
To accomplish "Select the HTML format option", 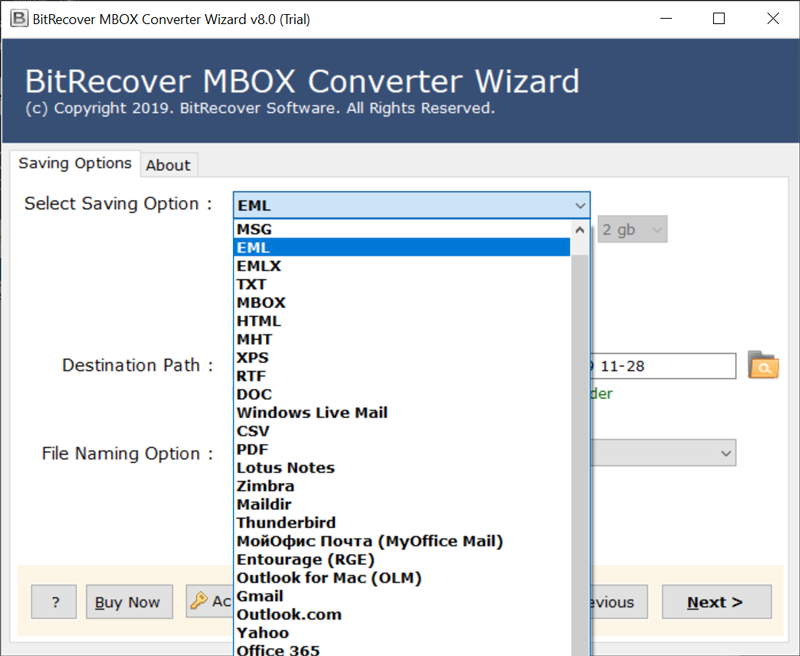I will [402, 321].
